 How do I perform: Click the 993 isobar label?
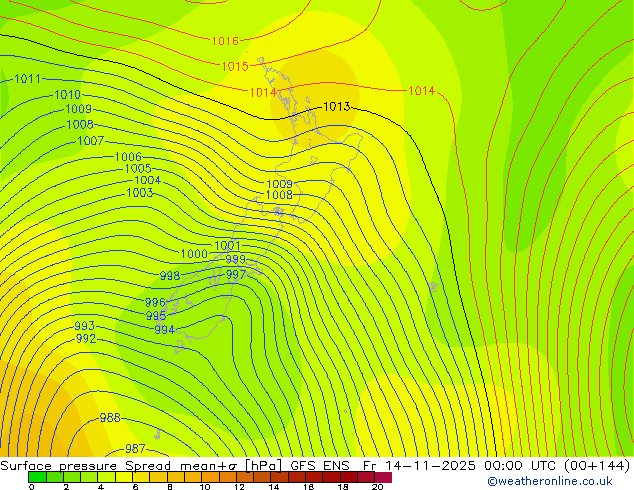pos(85,325)
